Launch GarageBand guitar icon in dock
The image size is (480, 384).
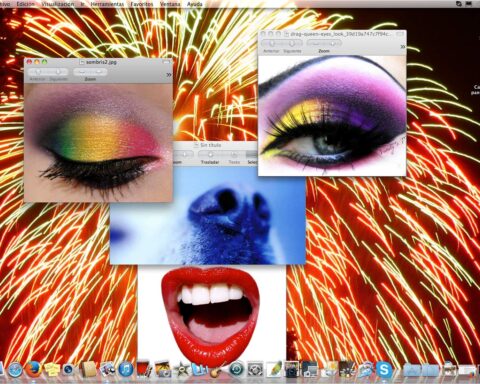(217, 370)
